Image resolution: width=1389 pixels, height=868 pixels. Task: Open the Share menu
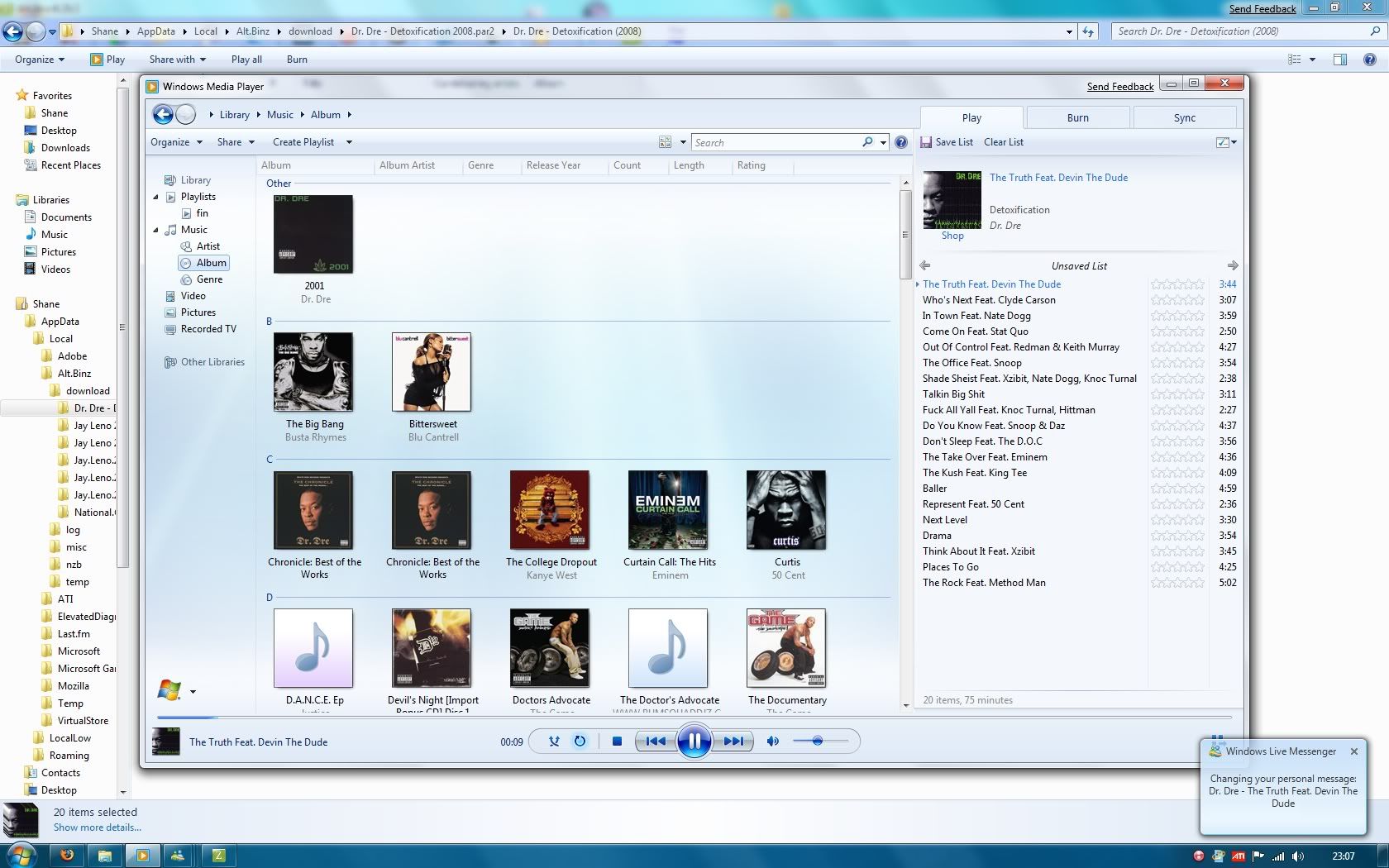pos(236,142)
